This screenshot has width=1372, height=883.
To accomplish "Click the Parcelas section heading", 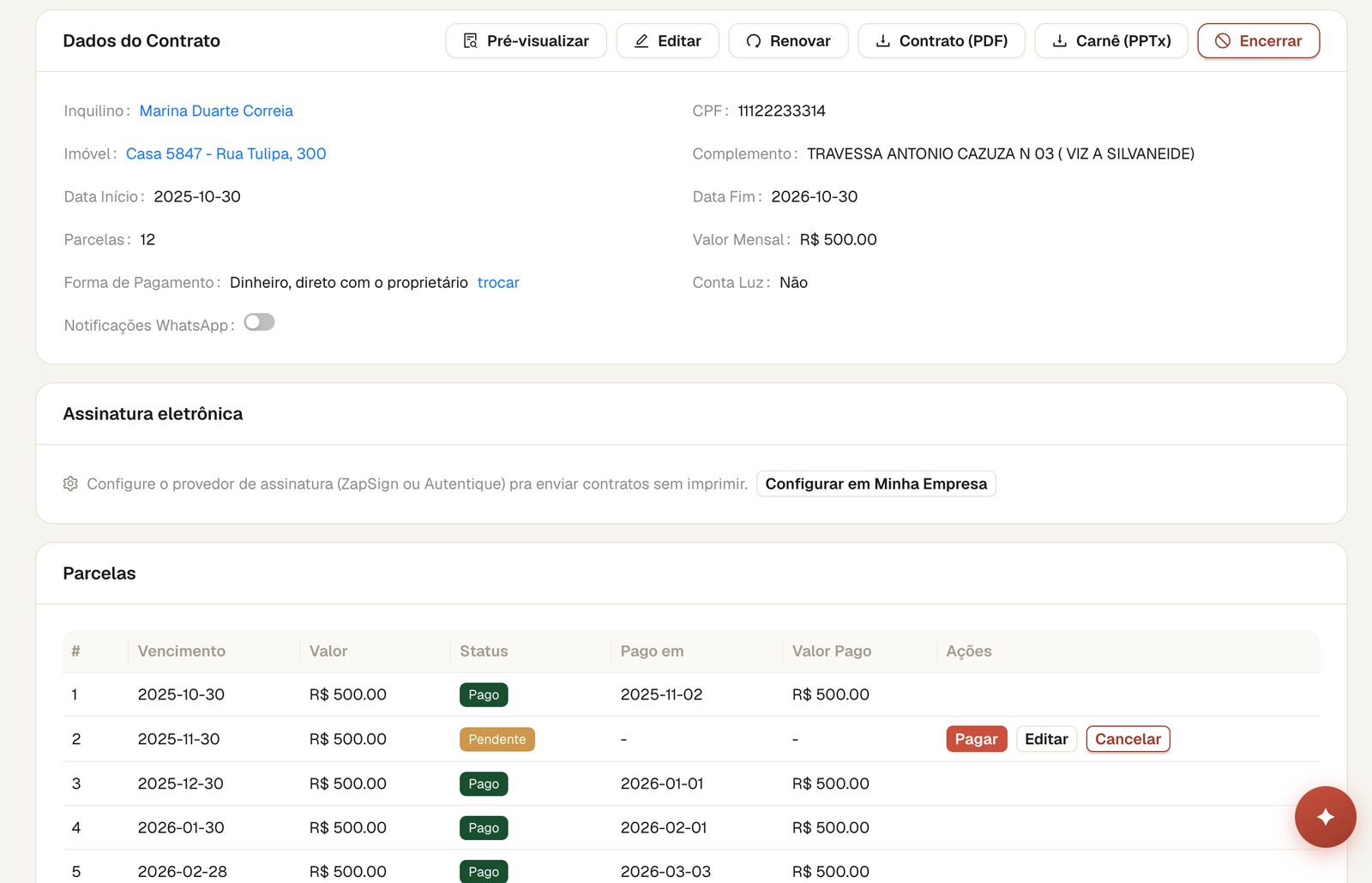I will (x=99, y=574).
